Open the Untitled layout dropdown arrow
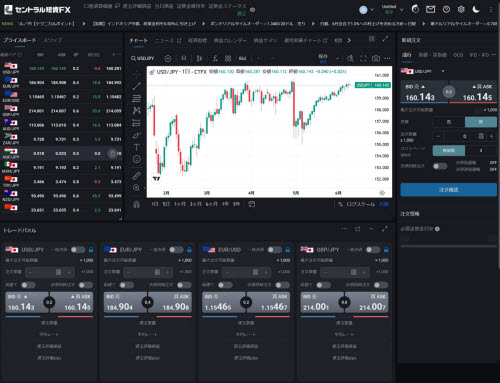500x383 pixels. [x=401, y=10]
